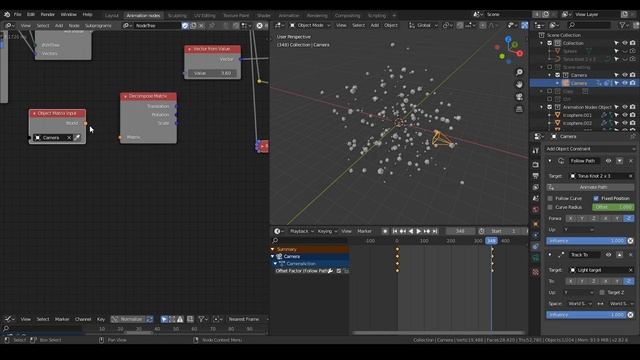Open the Window menu

pyautogui.click(x=69, y=14)
